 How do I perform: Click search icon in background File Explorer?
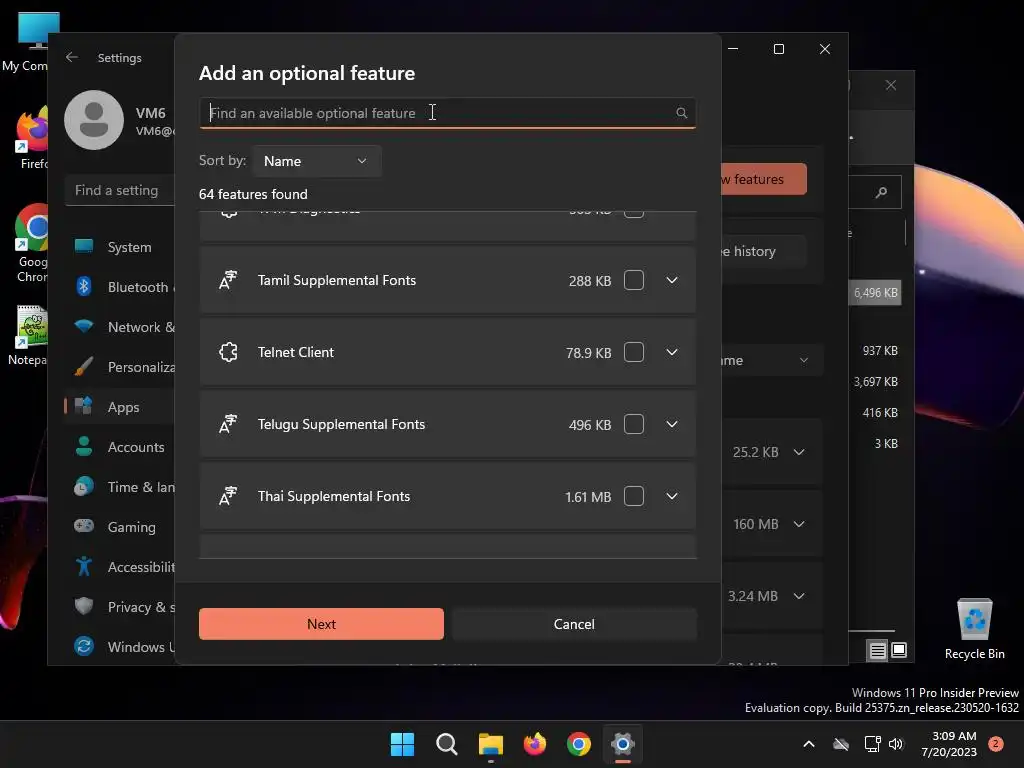click(x=882, y=192)
